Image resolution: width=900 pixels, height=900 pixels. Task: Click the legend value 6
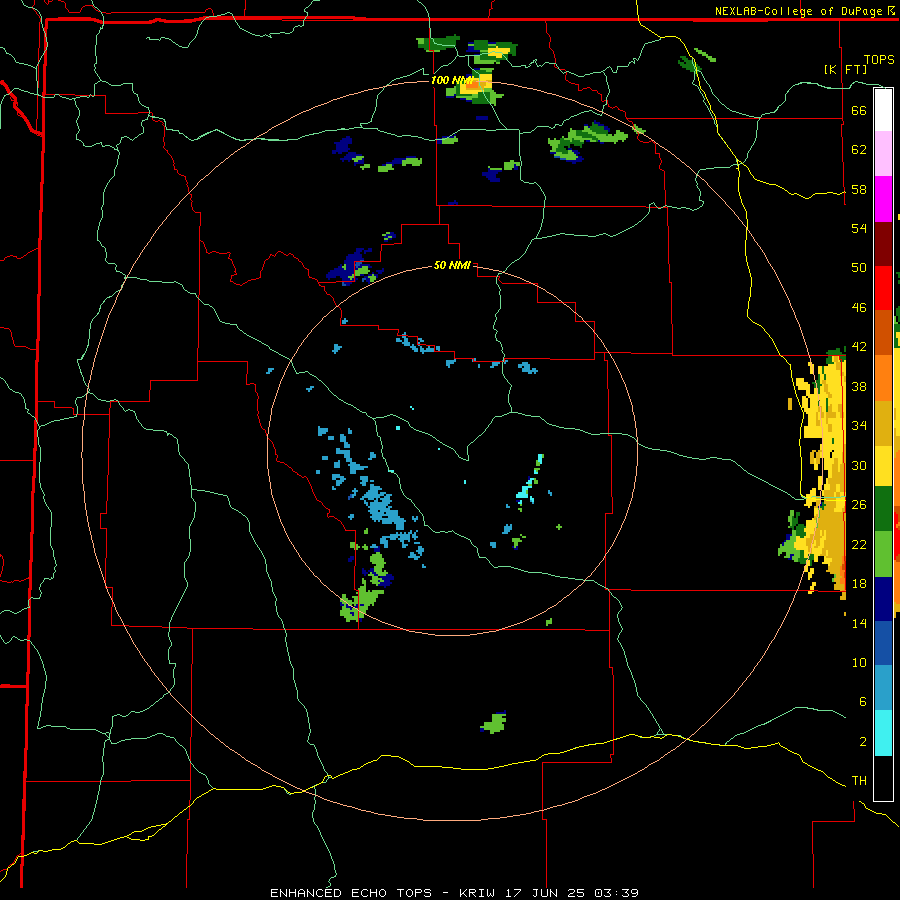point(863,702)
